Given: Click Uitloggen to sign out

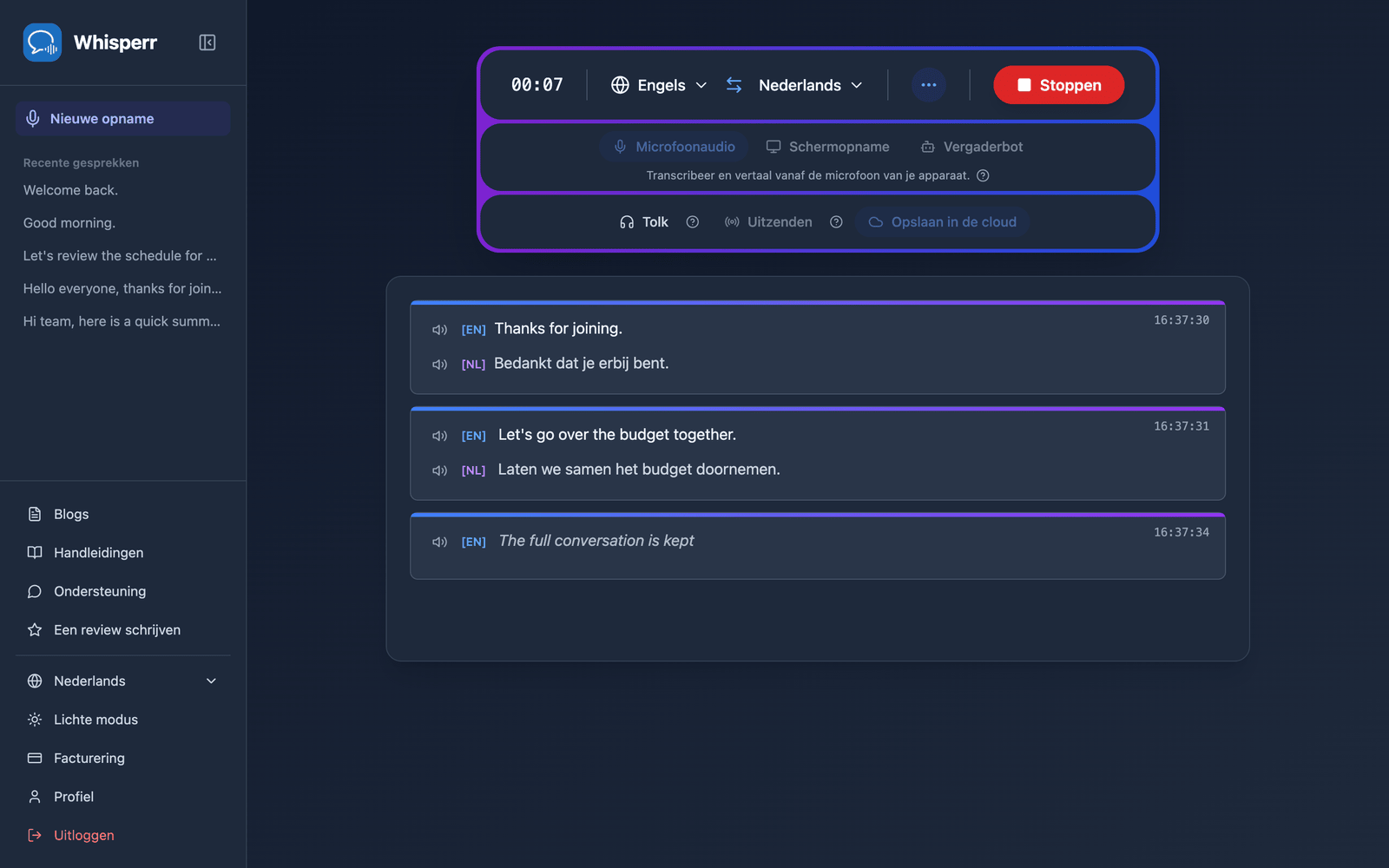Looking at the screenshot, I should (122, 835).
